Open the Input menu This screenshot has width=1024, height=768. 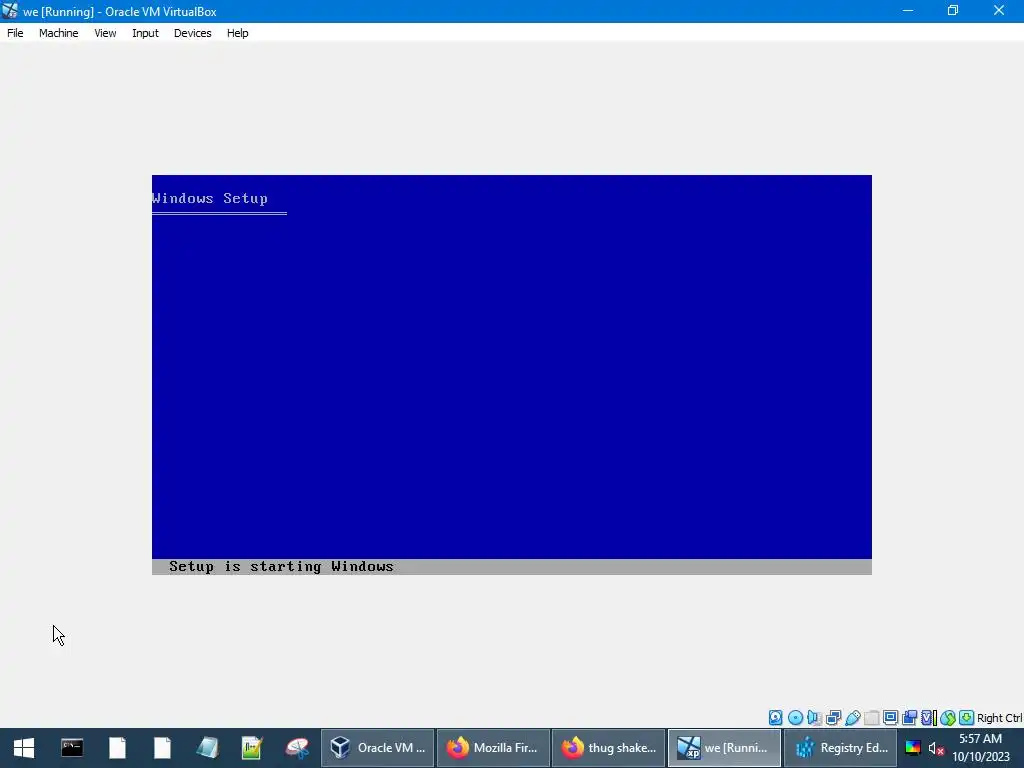145,33
